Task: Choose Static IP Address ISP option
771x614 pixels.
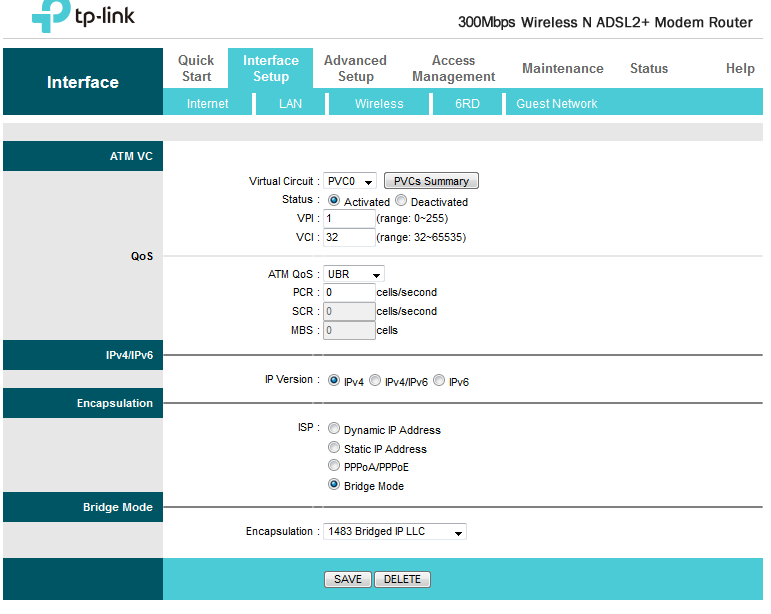Action: coord(334,448)
